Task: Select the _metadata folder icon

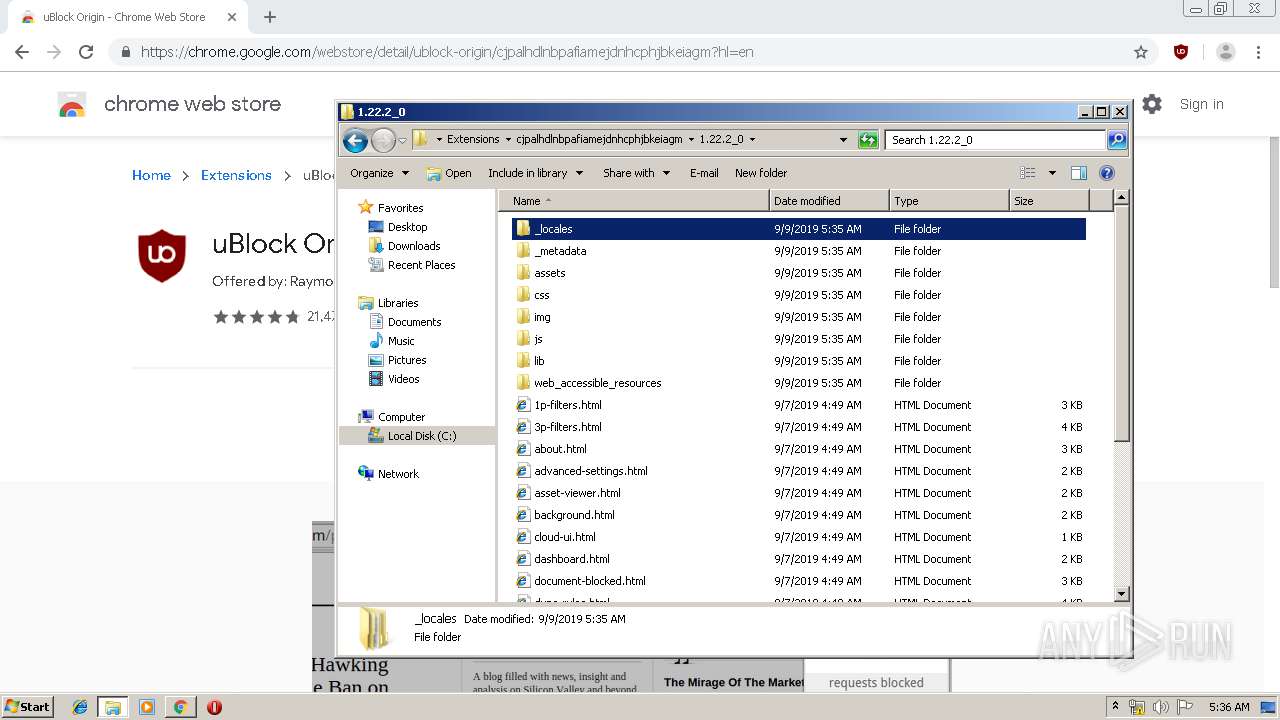Action: point(523,251)
